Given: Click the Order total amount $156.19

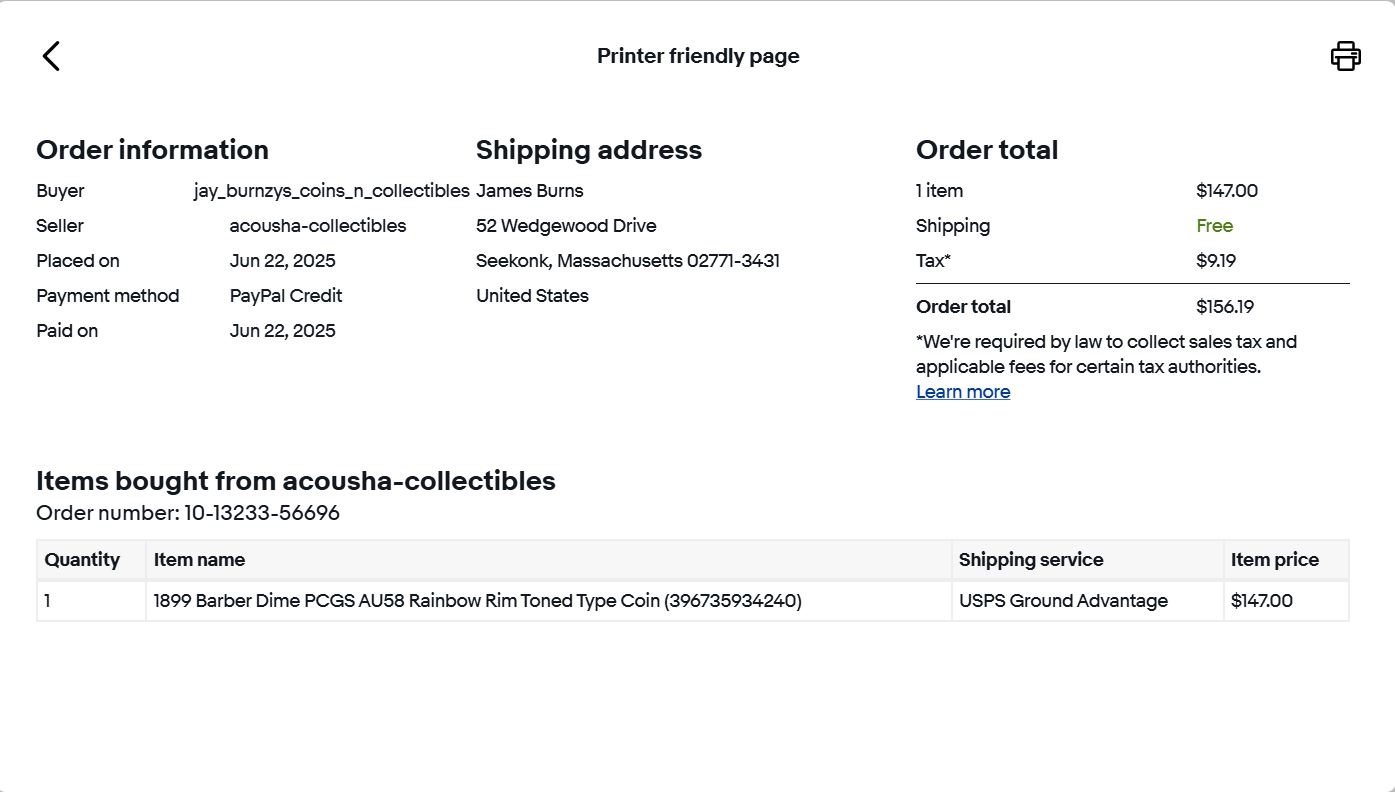Looking at the screenshot, I should 1224,307.
